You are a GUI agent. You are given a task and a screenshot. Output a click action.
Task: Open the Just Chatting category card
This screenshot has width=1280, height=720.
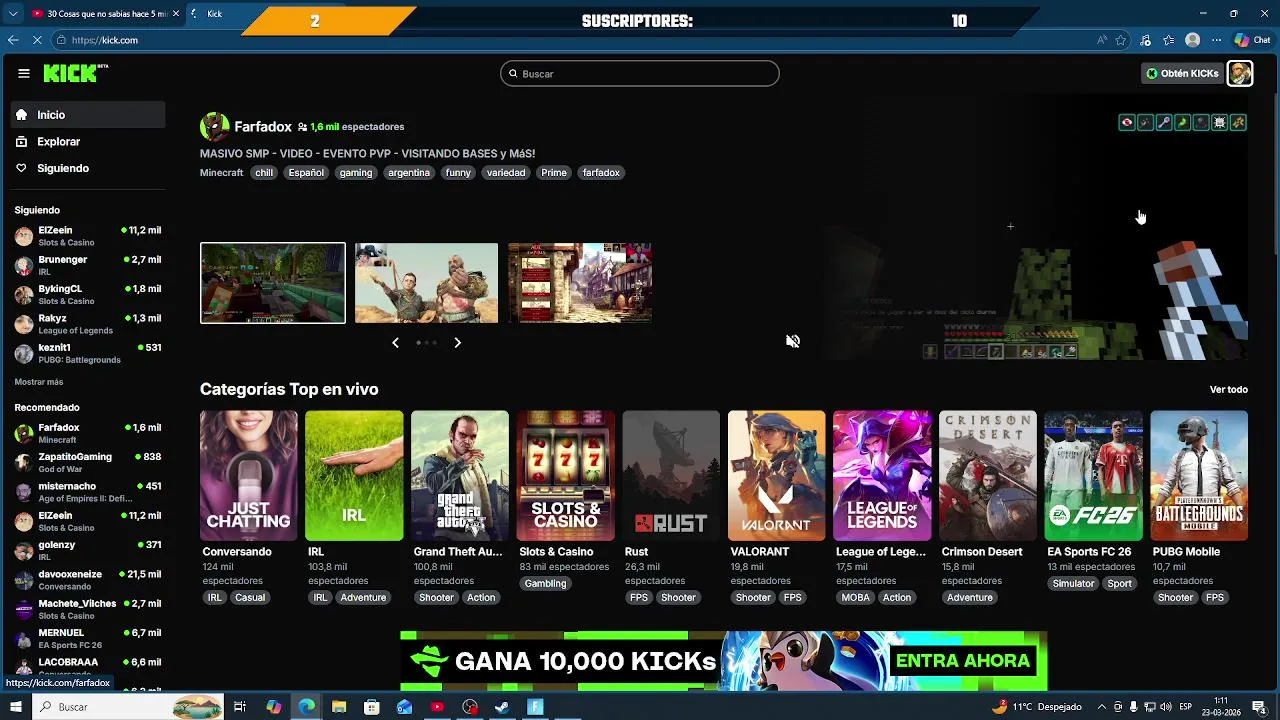[x=249, y=476]
